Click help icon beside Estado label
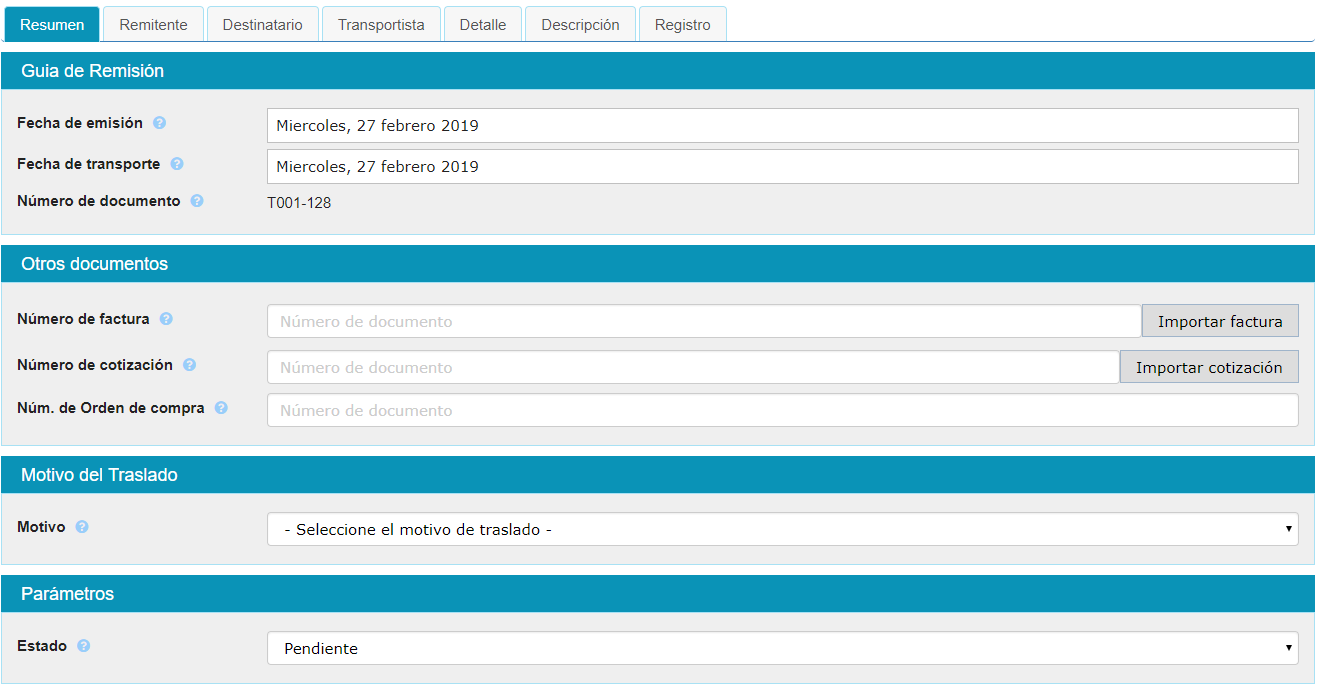The image size is (1319, 687). [84, 646]
